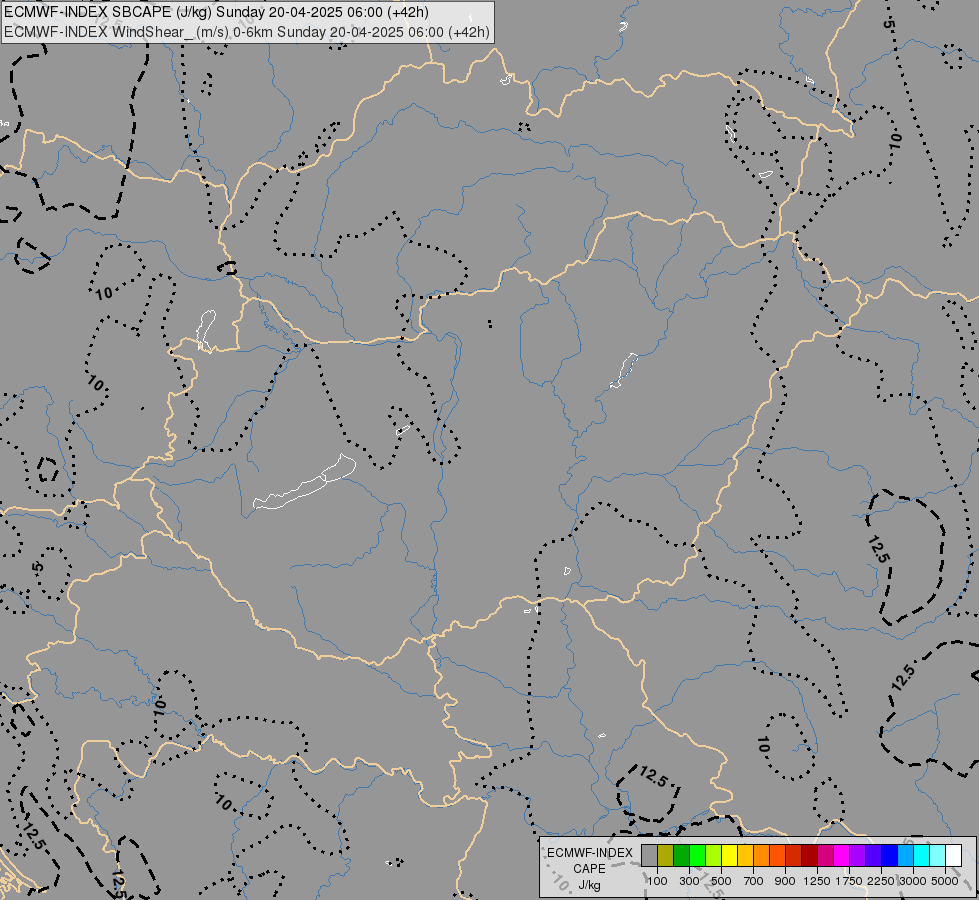Click the dark green legend swatch
The height and width of the screenshot is (900, 979).
[x=682, y=855]
